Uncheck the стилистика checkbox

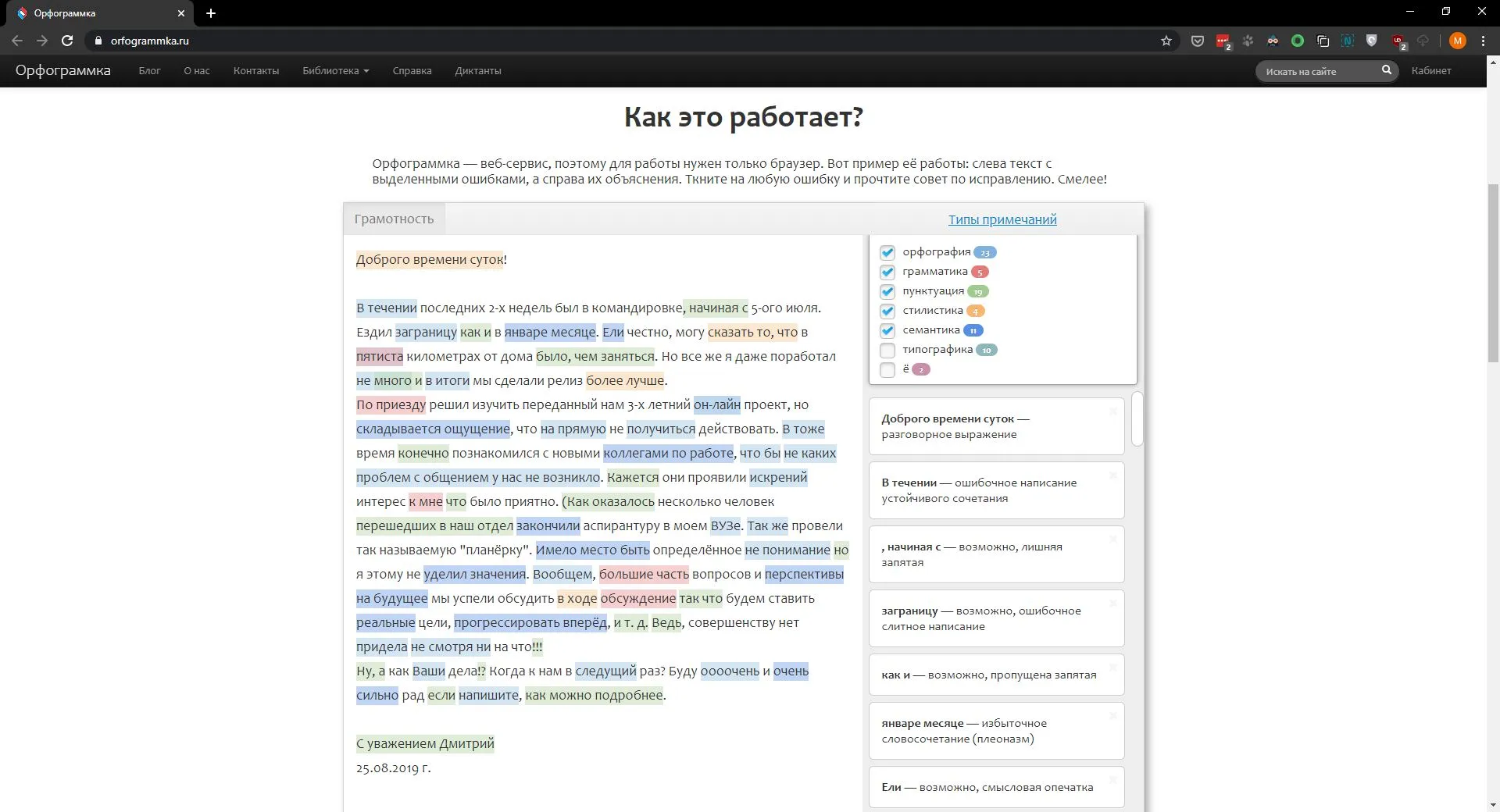tap(887, 311)
